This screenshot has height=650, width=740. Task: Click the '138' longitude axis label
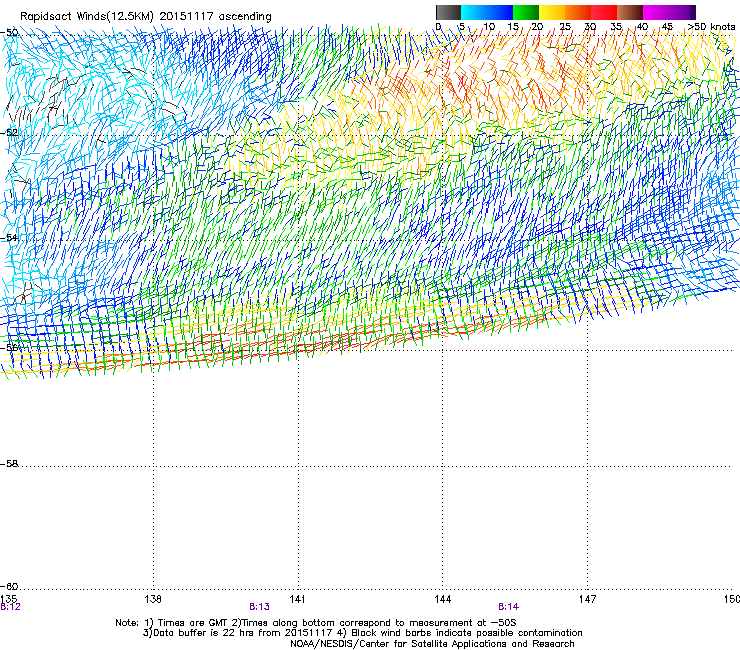153,599
